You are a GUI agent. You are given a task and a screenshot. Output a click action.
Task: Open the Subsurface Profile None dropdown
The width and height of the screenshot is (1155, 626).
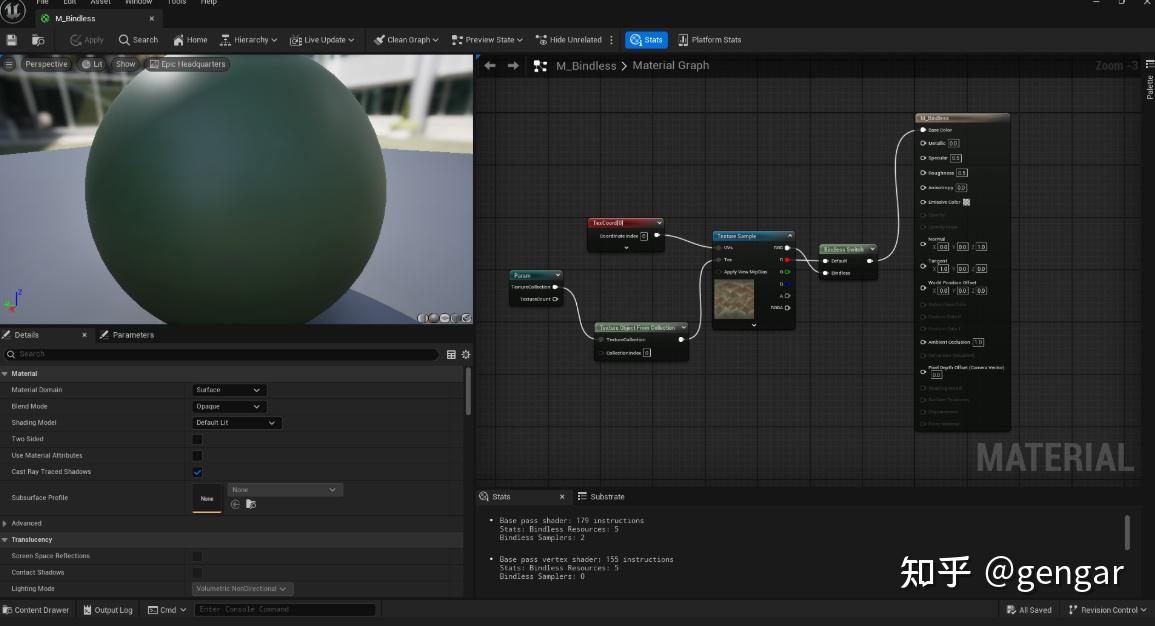[285, 490]
